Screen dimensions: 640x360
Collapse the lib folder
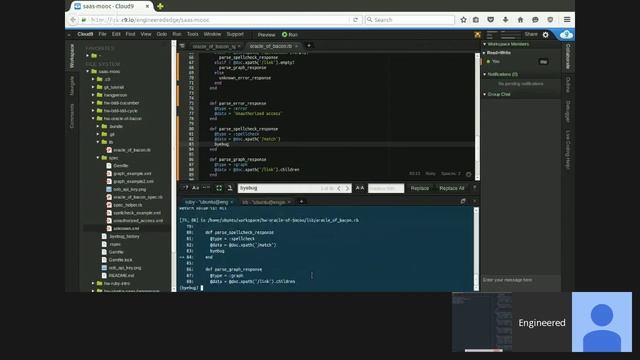coord(98,142)
